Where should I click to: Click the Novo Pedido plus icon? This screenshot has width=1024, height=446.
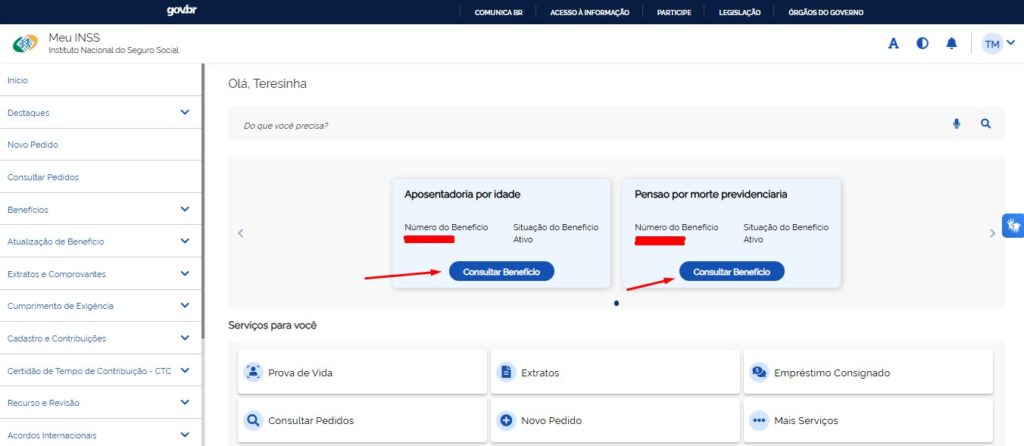[x=505, y=421]
